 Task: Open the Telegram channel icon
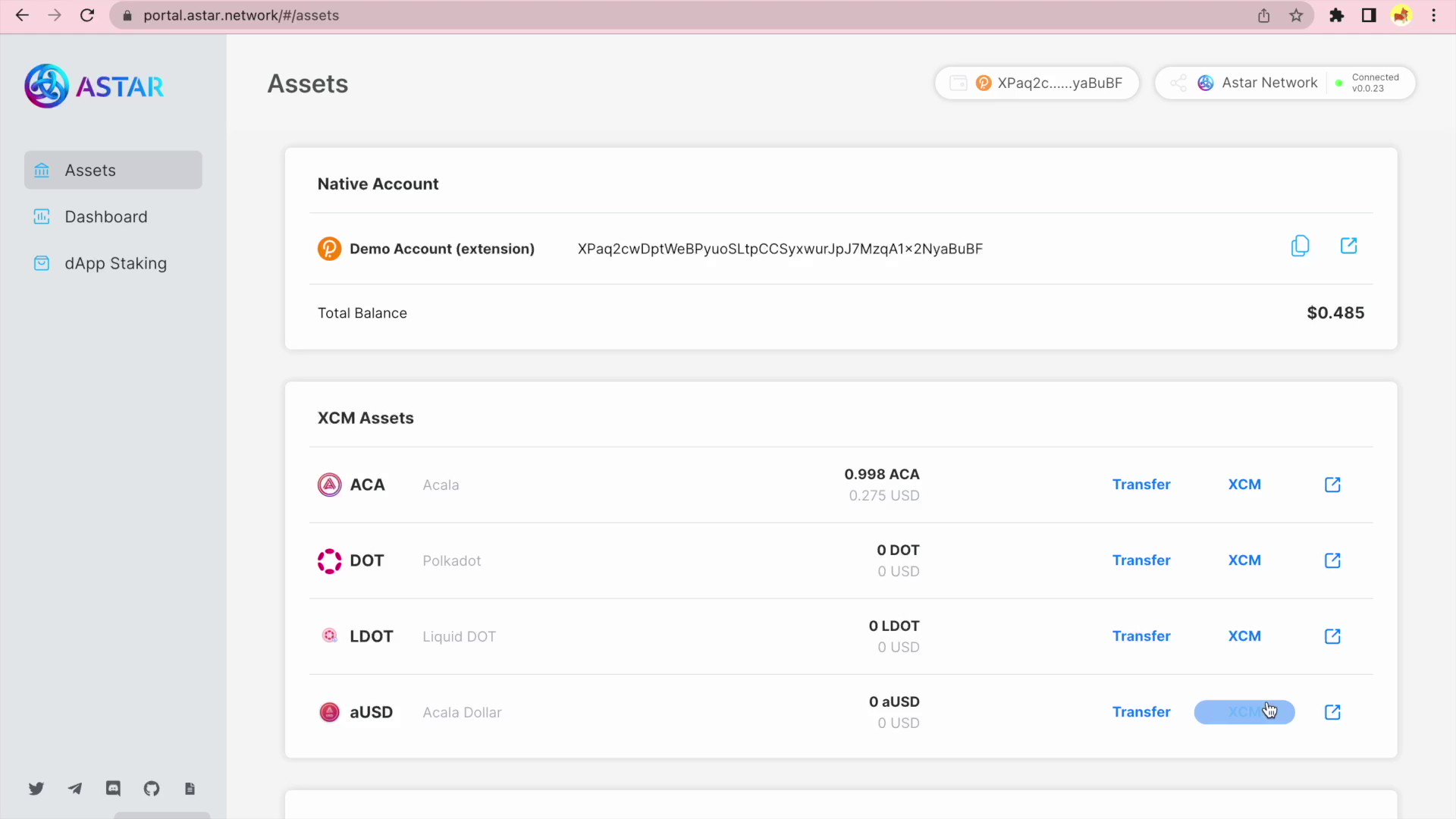74,789
